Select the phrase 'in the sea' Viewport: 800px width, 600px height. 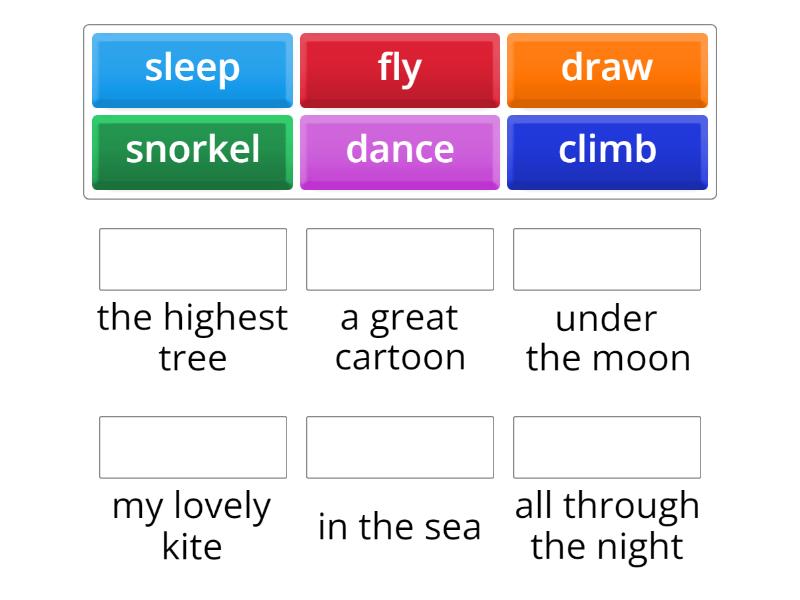point(400,527)
